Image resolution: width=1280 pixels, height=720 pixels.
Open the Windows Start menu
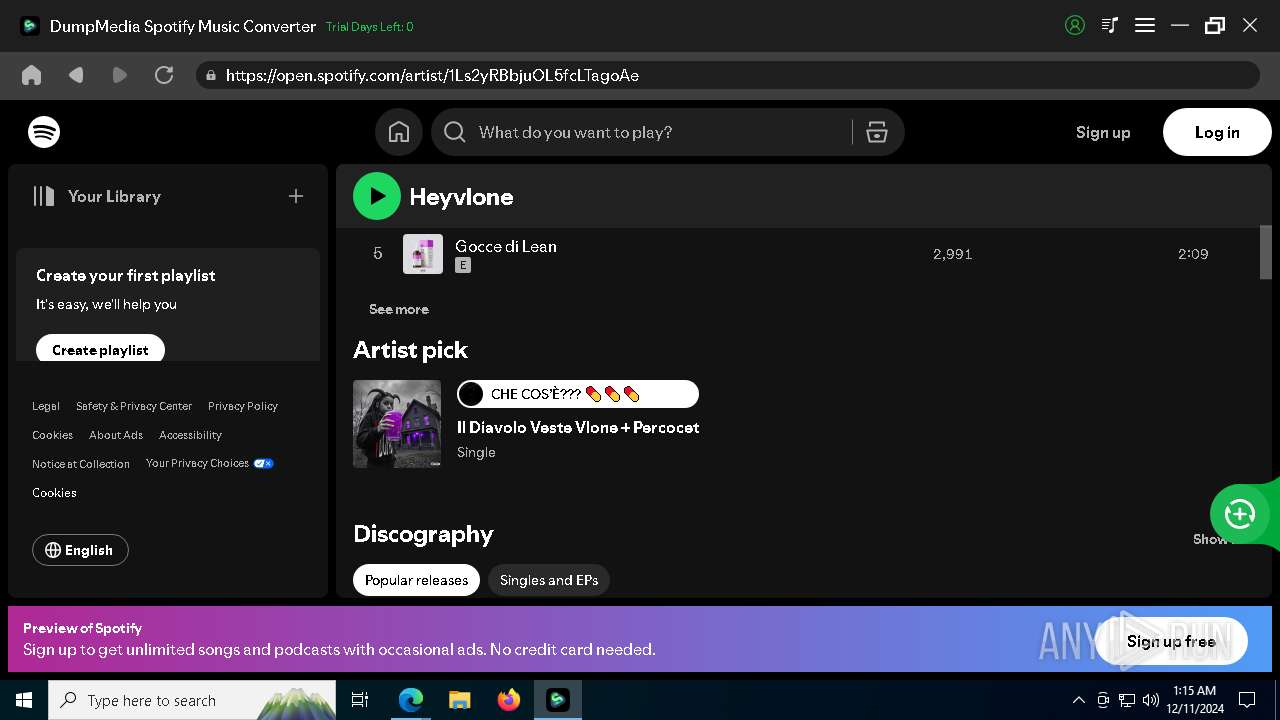point(24,700)
